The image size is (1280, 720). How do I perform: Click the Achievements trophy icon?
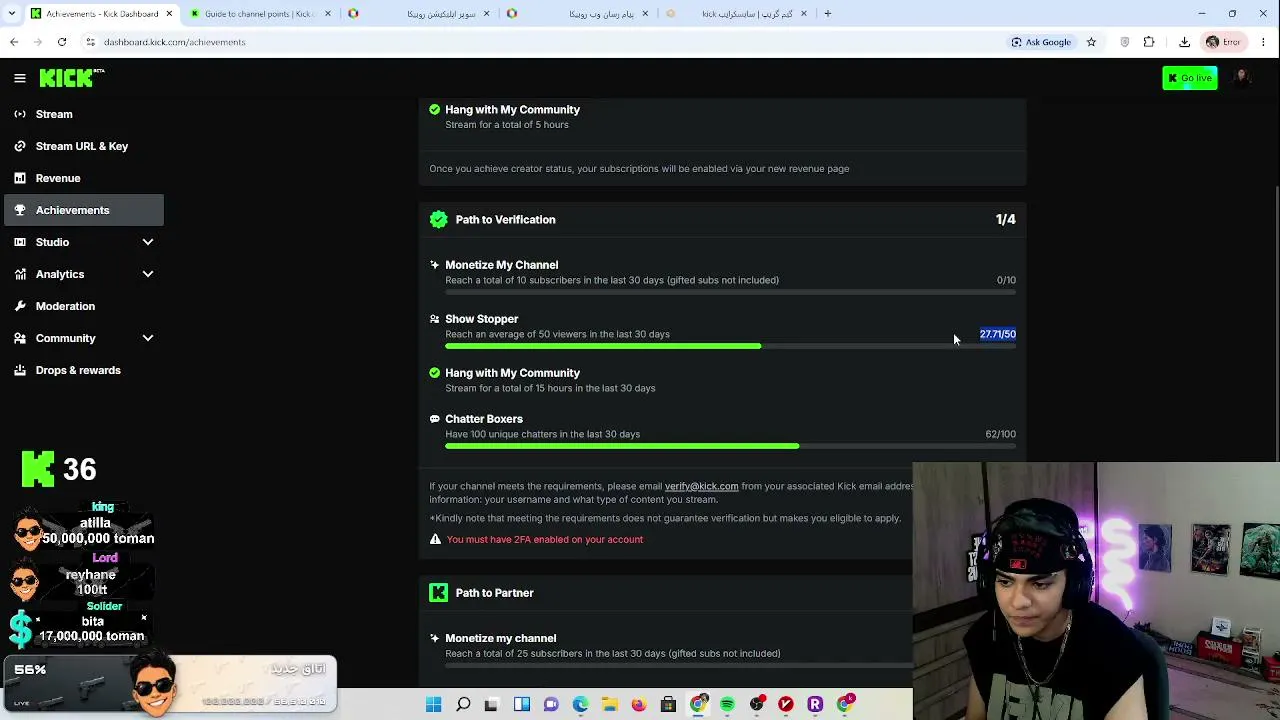point(20,210)
